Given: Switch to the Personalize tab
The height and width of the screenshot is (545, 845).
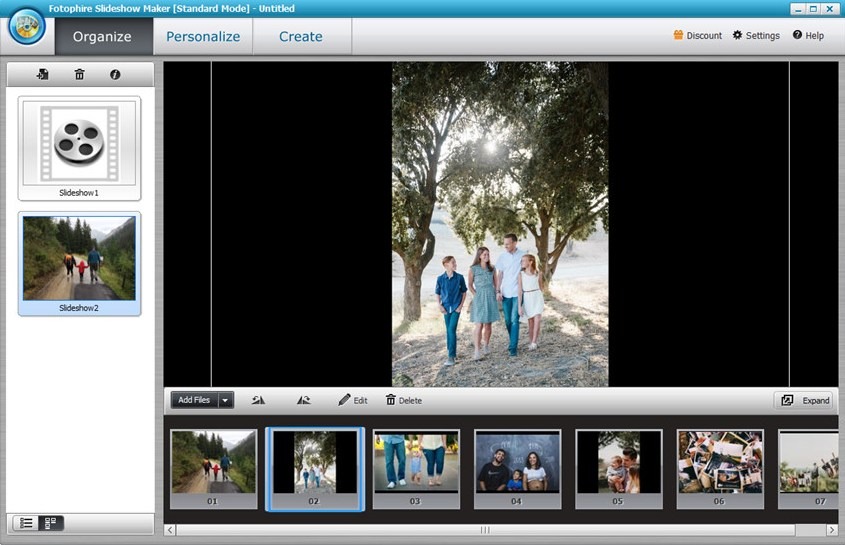Looking at the screenshot, I should click(x=203, y=36).
